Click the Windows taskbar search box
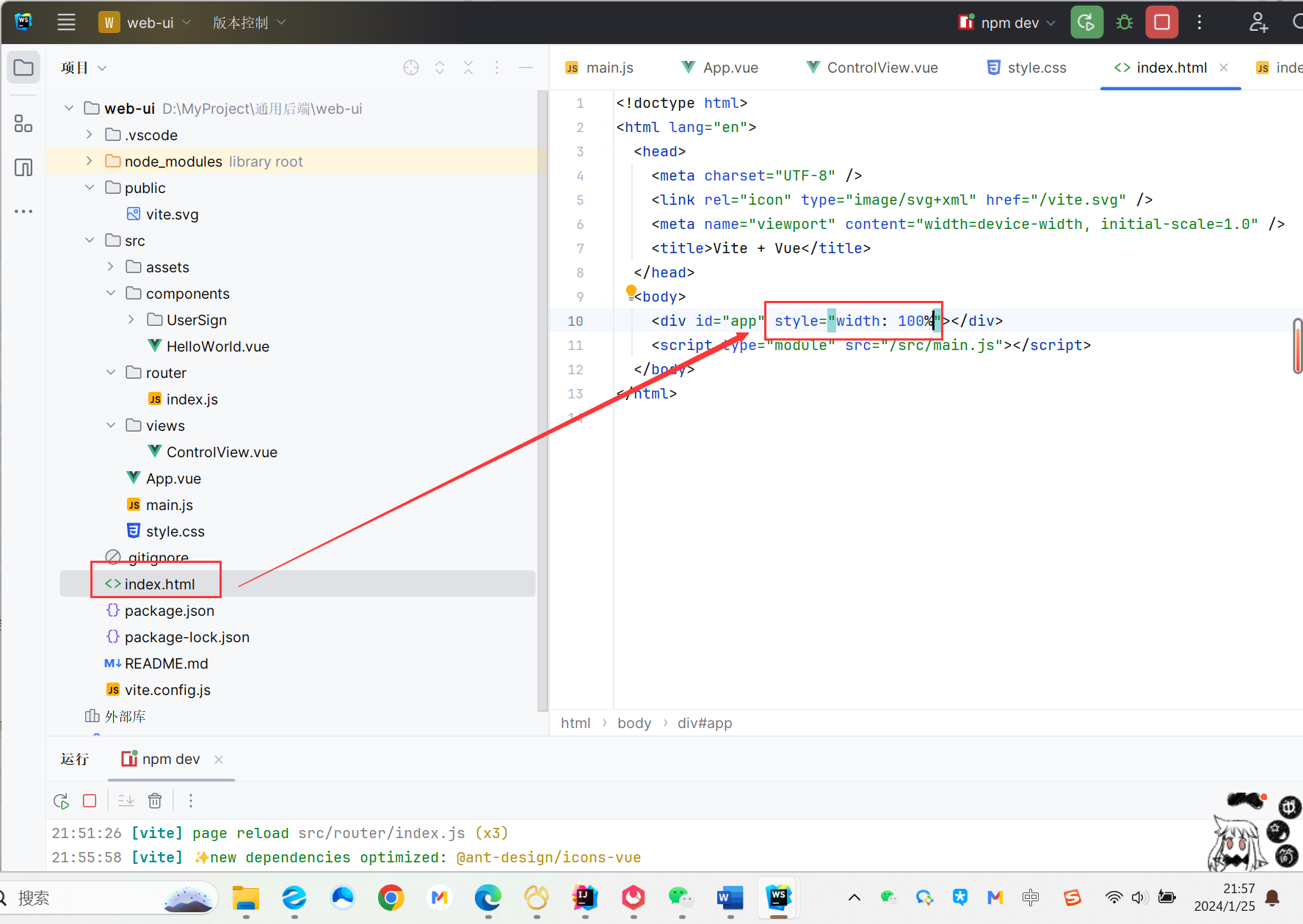 pyautogui.click(x=110, y=897)
